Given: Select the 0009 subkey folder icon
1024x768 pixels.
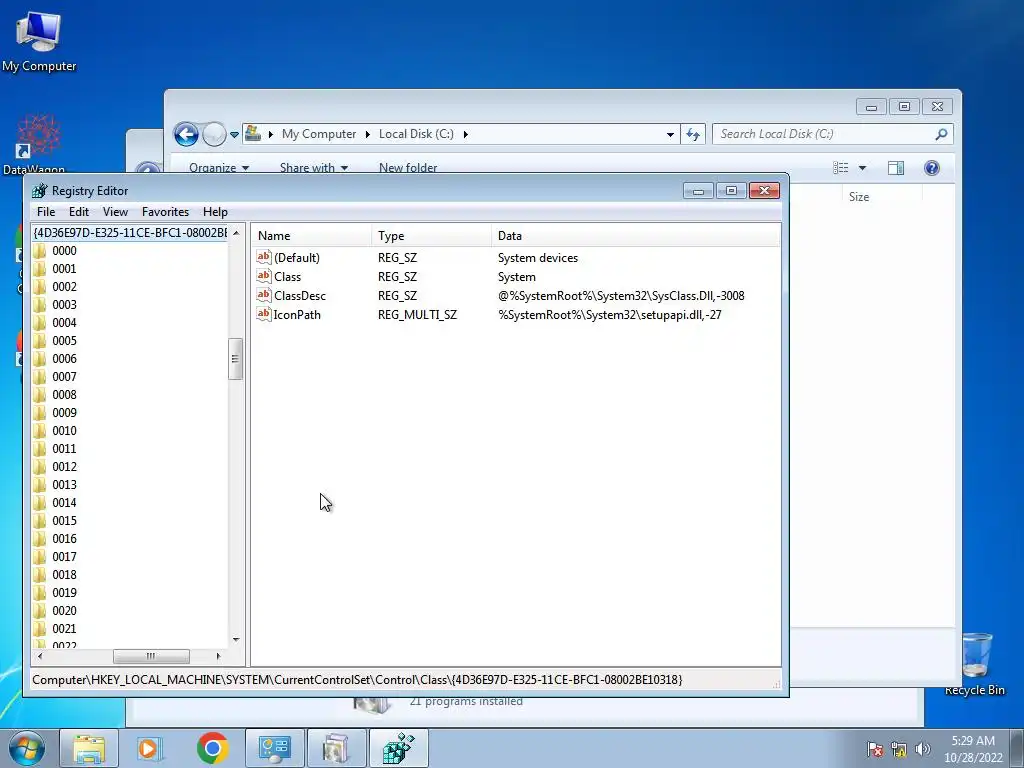Looking at the screenshot, I should 39,413.
